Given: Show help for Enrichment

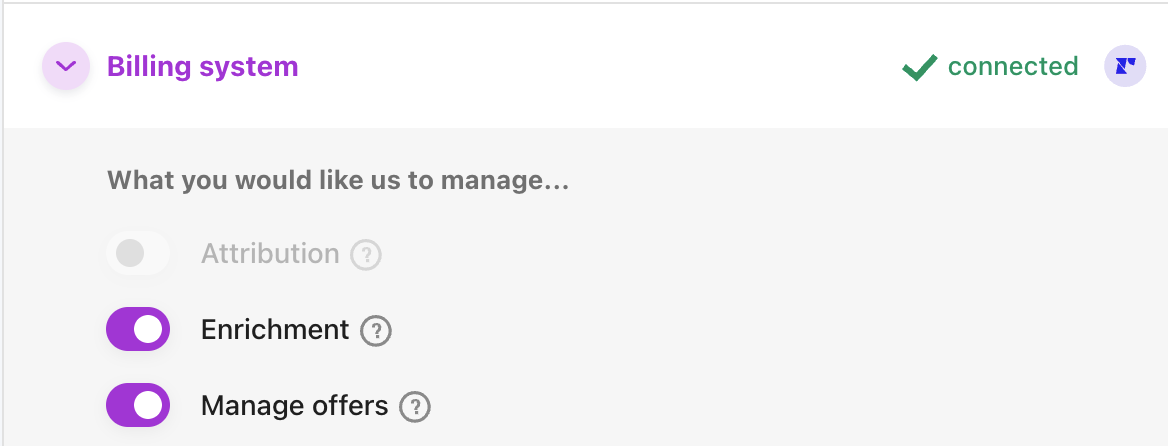Looking at the screenshot, I should point(376,330).
